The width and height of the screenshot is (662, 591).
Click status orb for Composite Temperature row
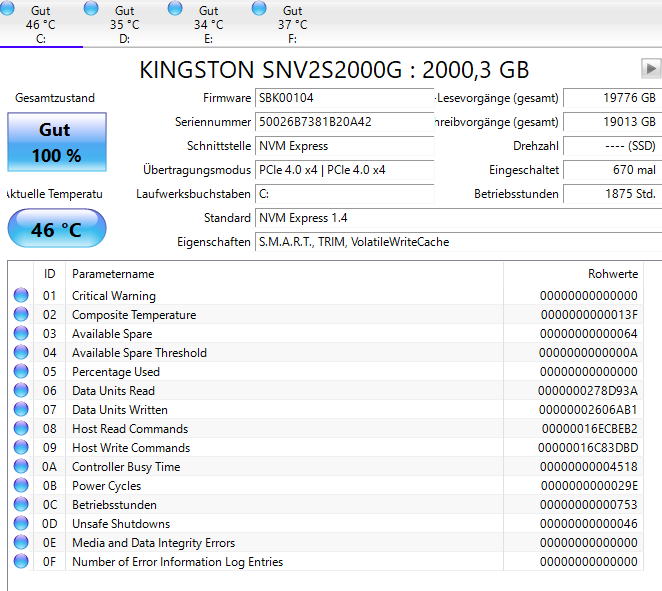click(21, 314)
